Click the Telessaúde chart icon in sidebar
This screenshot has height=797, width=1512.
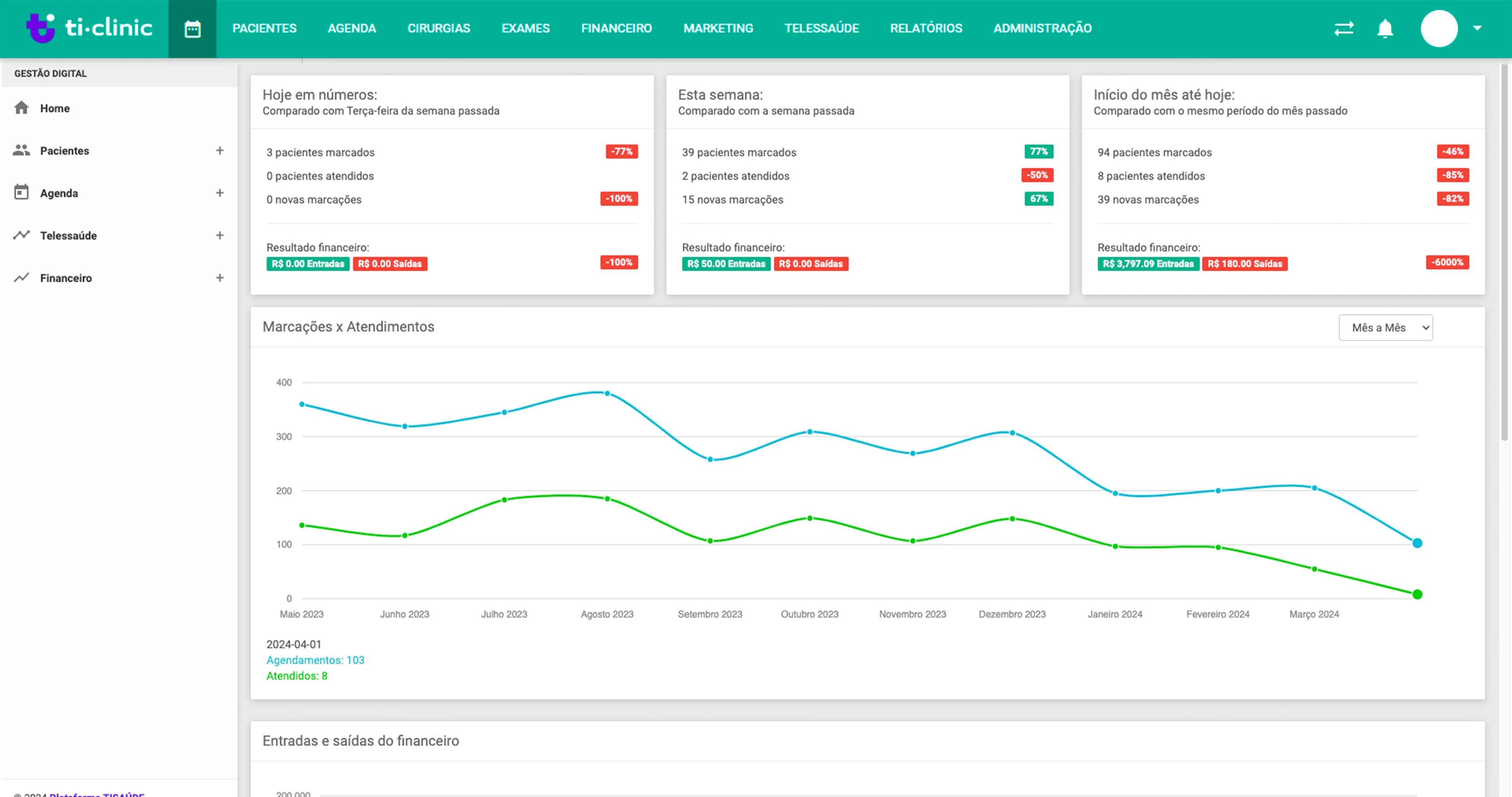[22, 235]
